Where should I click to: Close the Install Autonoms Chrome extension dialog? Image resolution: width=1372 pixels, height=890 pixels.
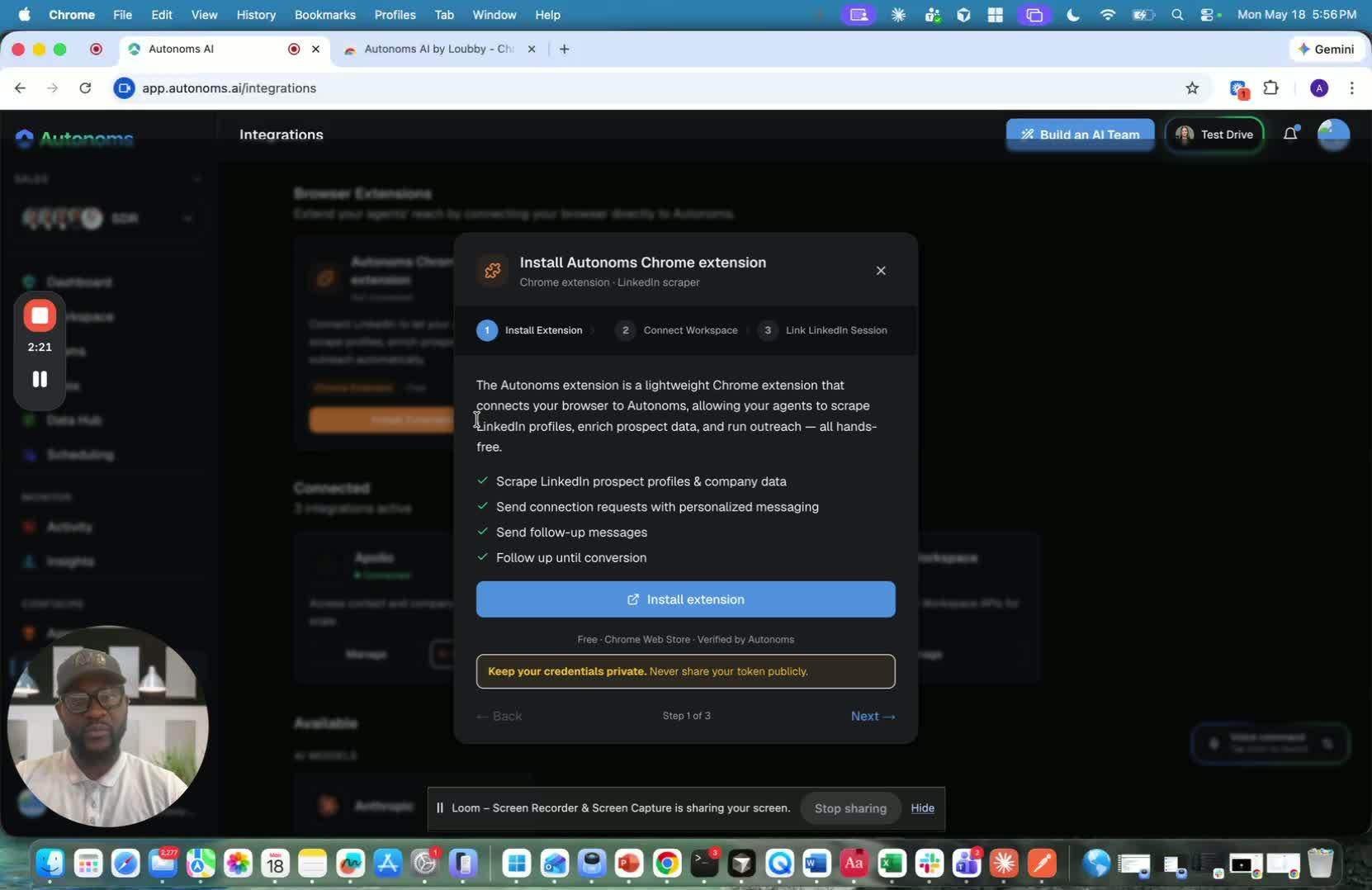click(881, 271)
